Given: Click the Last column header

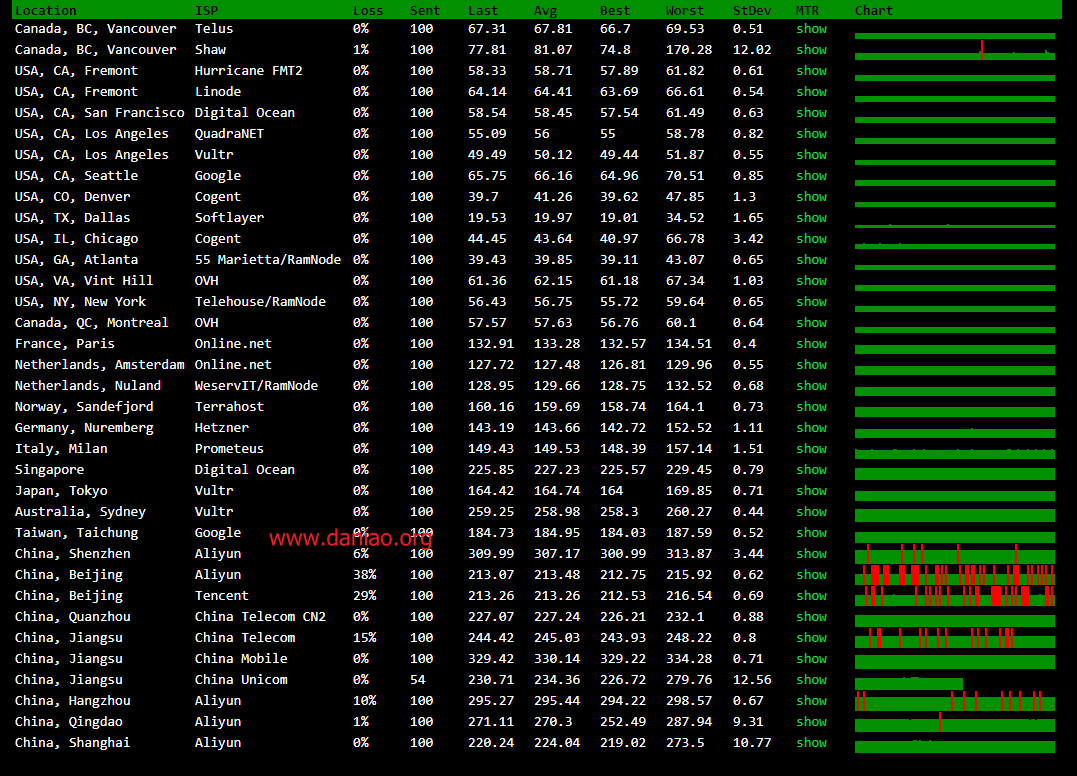Looking at the screenshot, I should [483, 11].
